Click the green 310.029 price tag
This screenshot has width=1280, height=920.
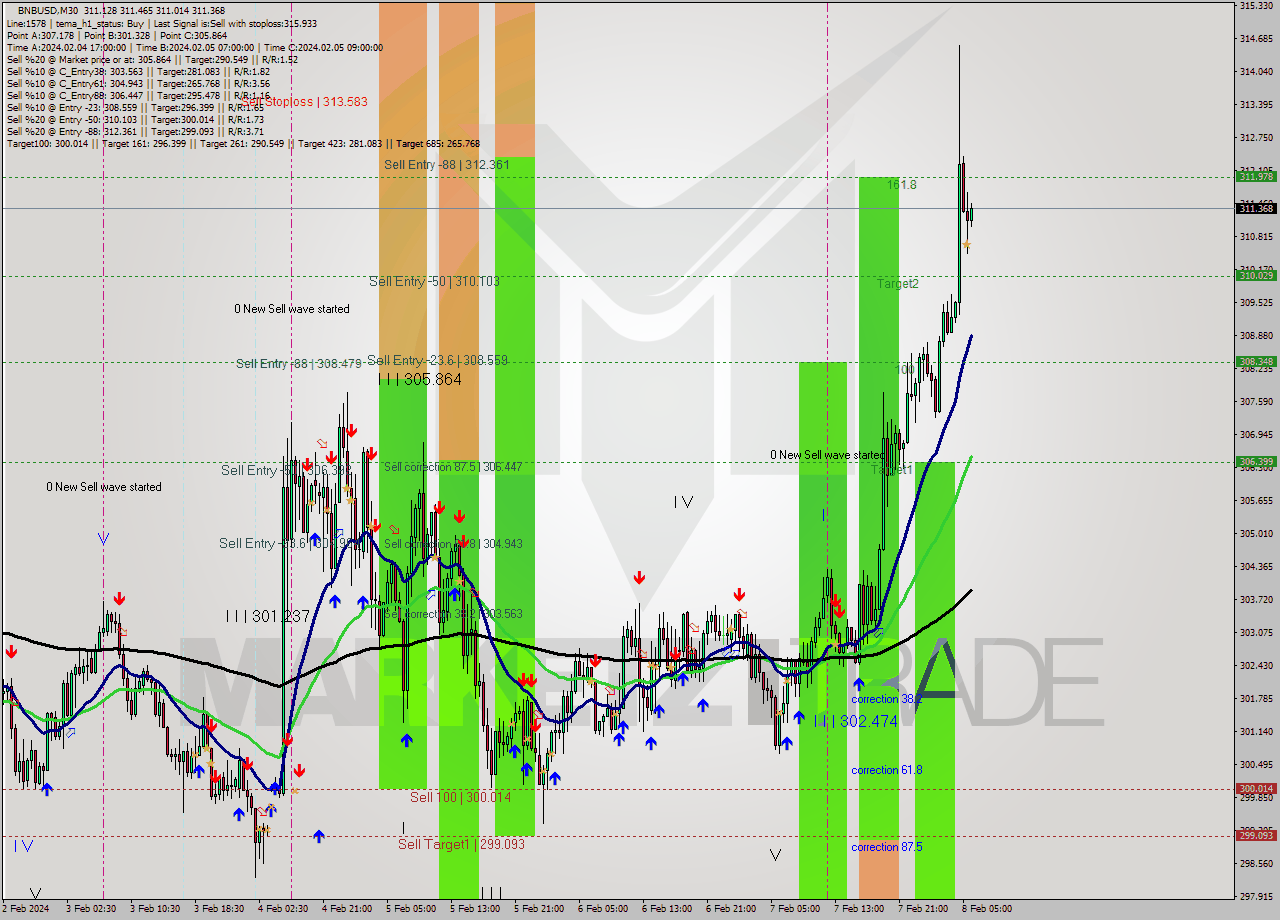coord(1256,275)
